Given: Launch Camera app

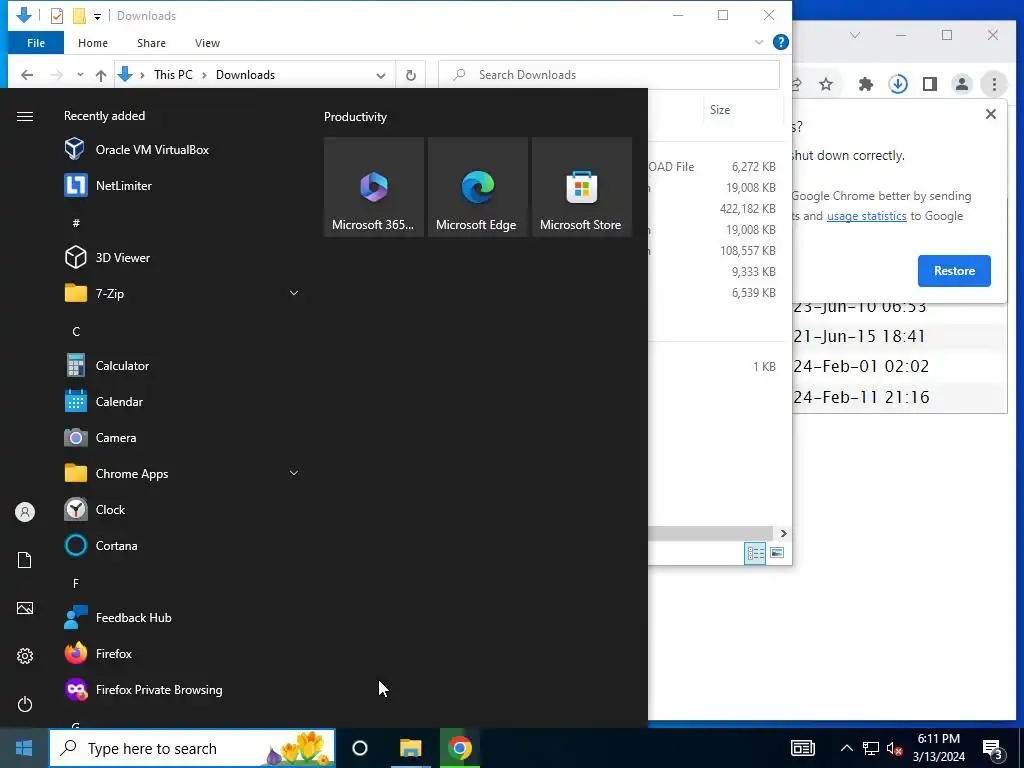Looking at the screenshot, I should [x=182, y=438].
